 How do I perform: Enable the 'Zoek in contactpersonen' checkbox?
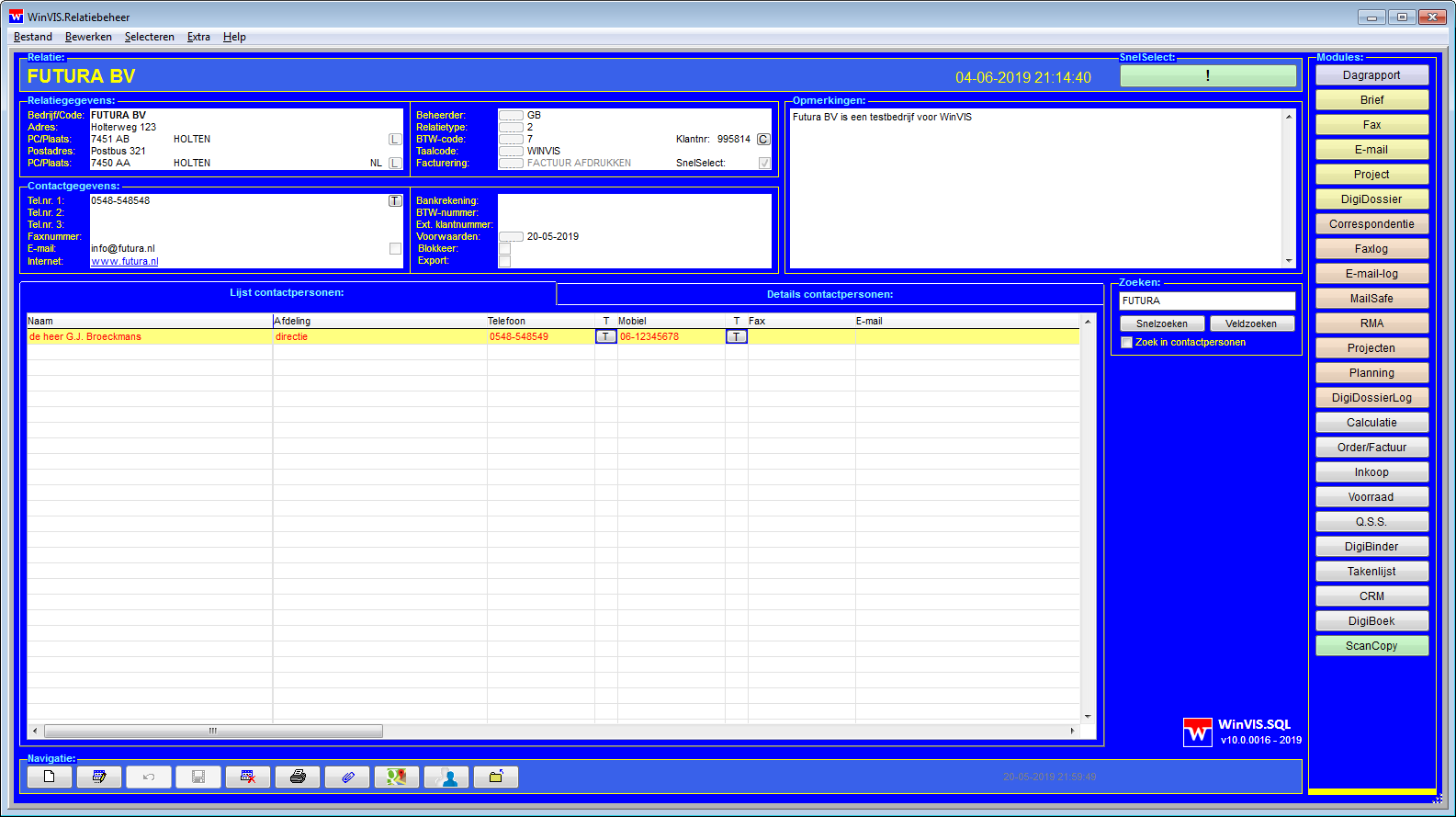click(x=1127, y=343)
